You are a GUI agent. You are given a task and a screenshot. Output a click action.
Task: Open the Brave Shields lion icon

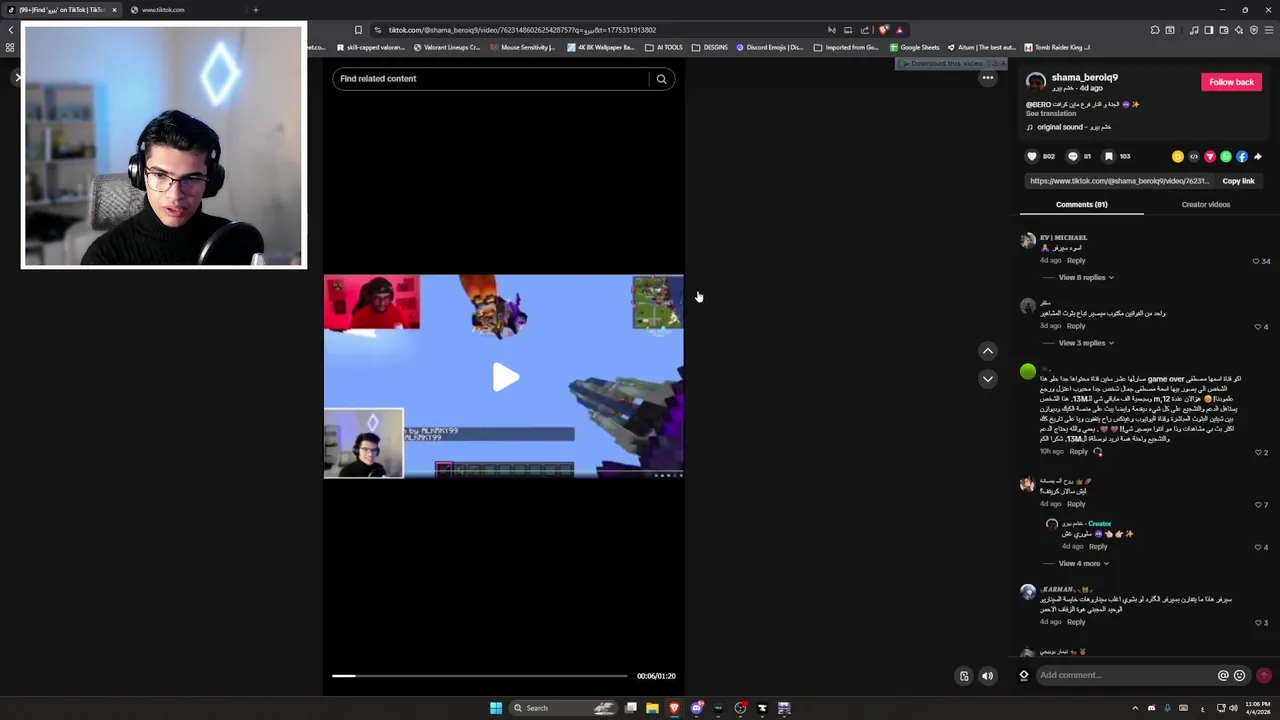coord(883,30)
